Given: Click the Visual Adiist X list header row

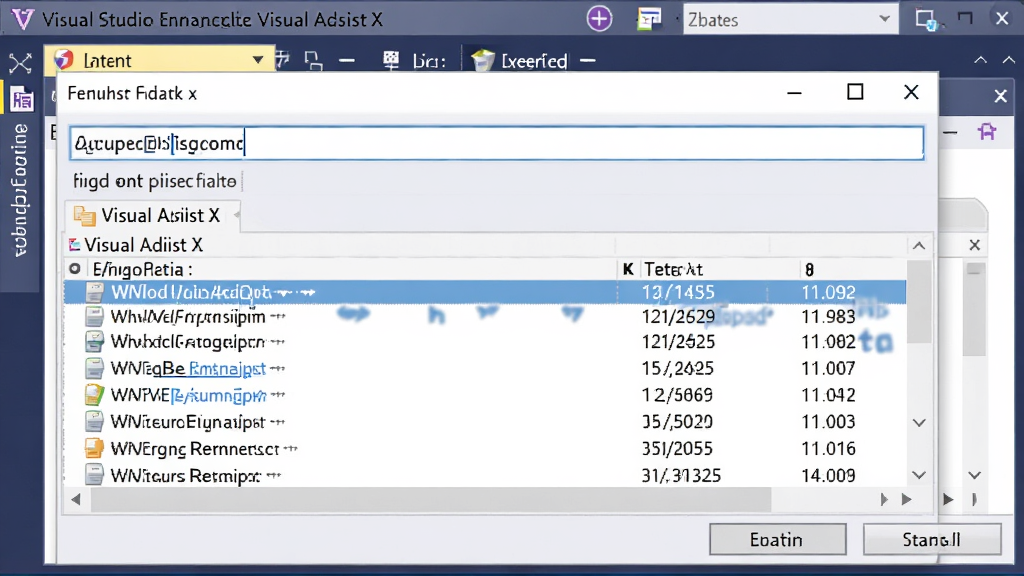Looking at the screenshot, I should [485, 245].
